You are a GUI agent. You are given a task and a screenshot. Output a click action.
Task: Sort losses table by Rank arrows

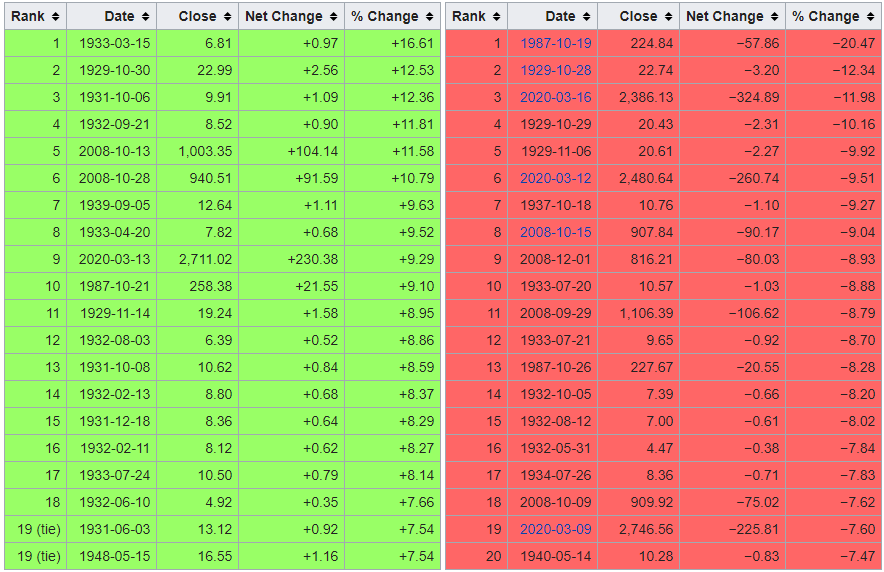[496, 17]
